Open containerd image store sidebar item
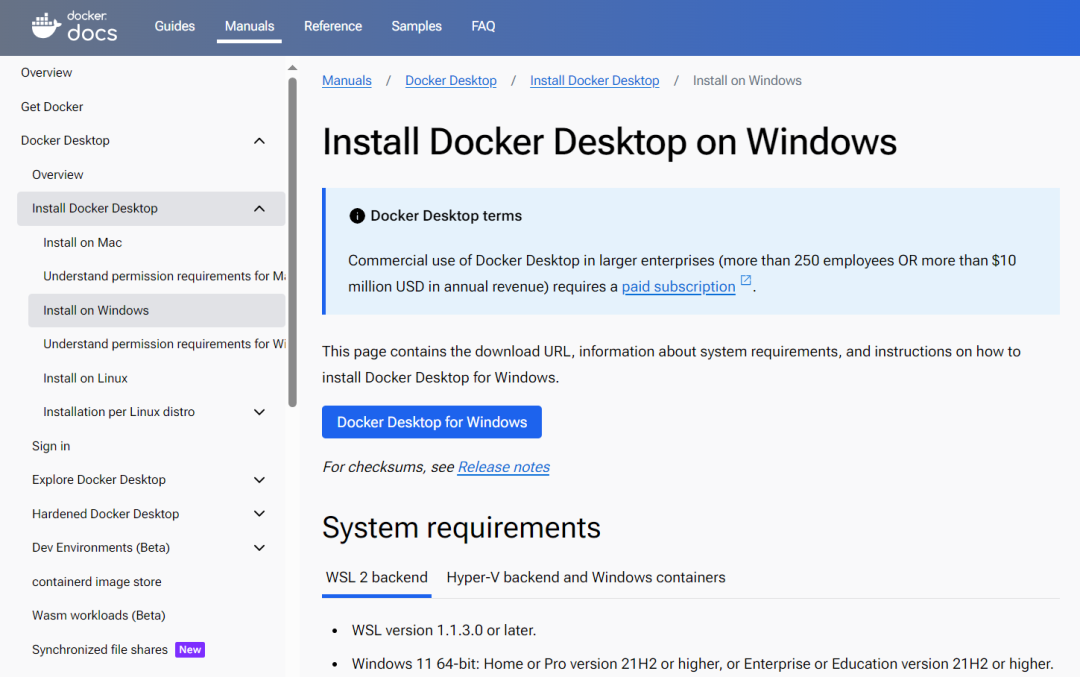 coord(96,582)
